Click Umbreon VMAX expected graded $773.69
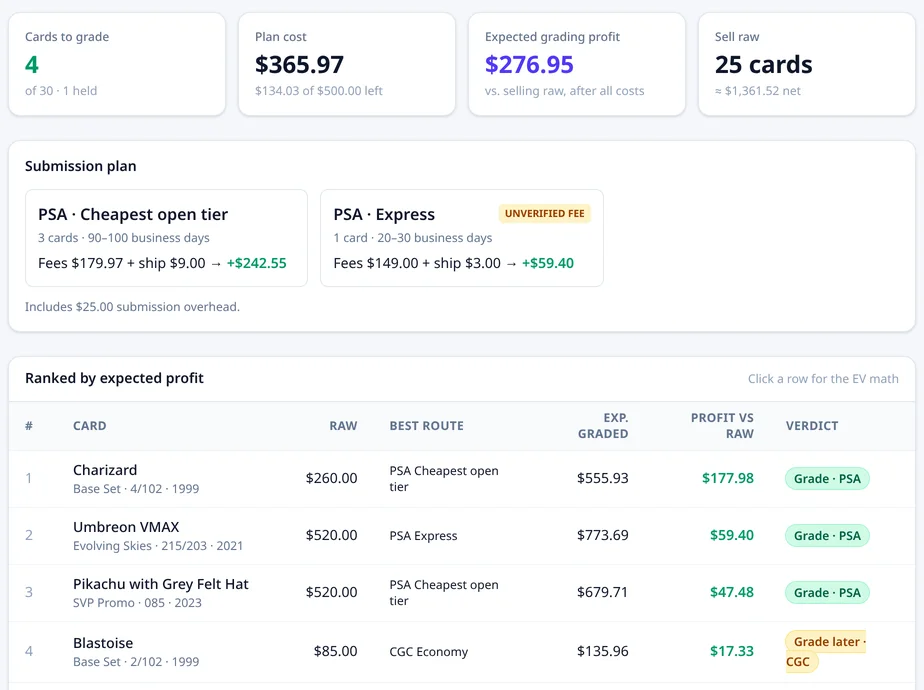Image resolution: width=924 pixels, height=690 pixels. click(603, 535)
